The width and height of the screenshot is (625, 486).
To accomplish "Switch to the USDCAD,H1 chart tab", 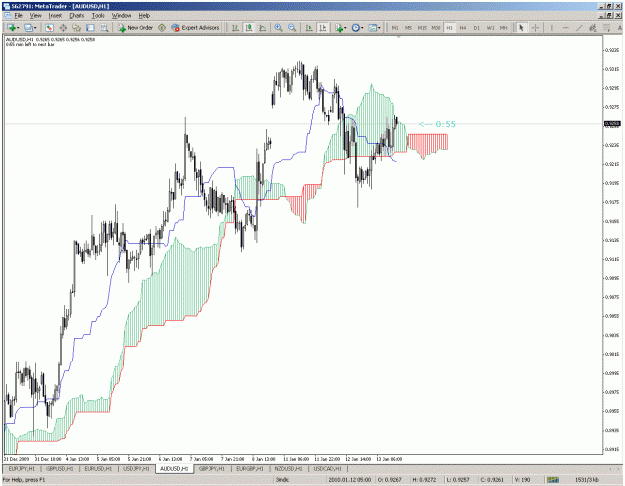I will [327, 468].
